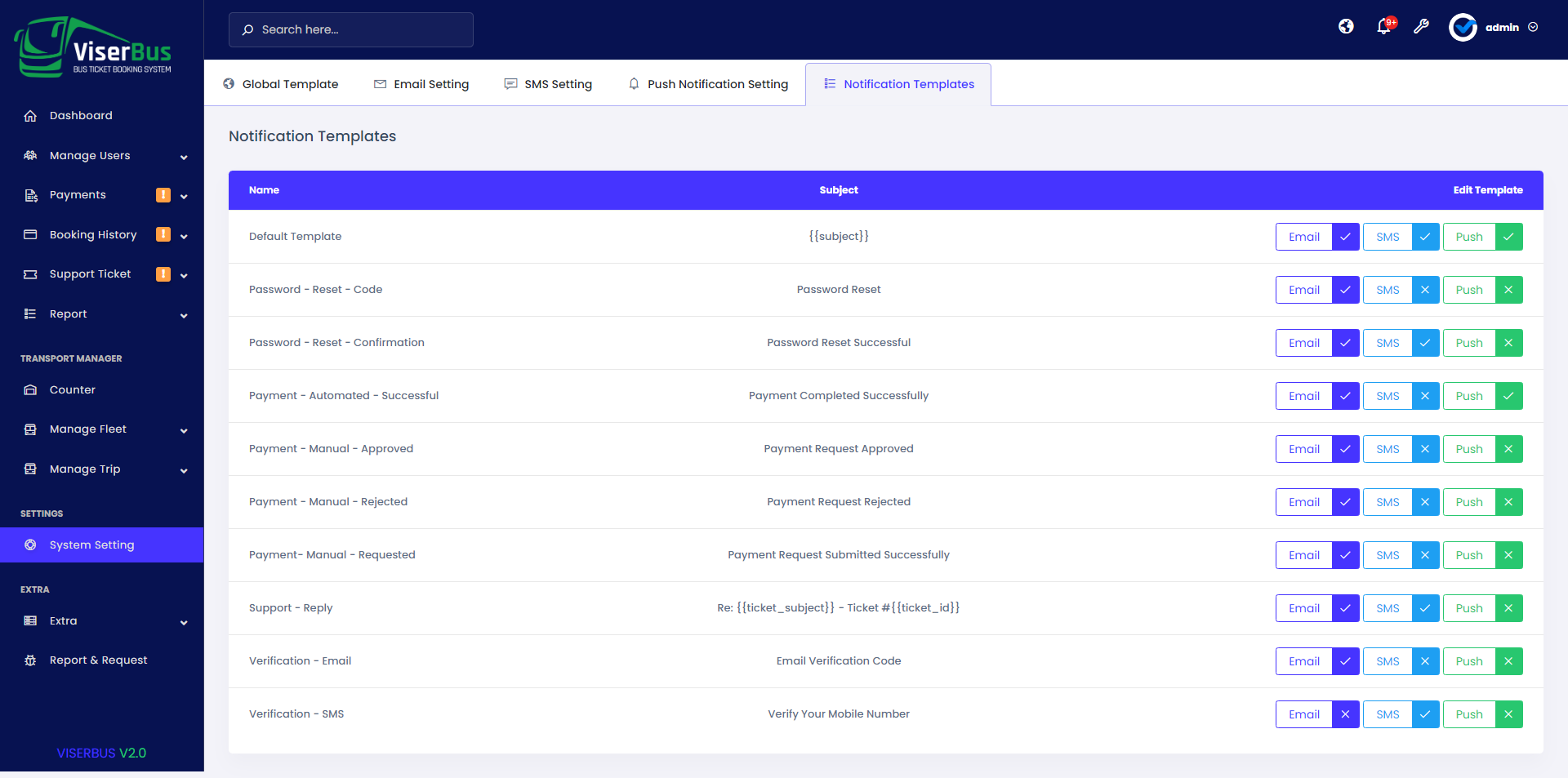Click the Payments warning badge in the sidebar
Image resolution: width=1568 pixels, height=778 pixels.
pyautogui.click(x=163, y=194)
